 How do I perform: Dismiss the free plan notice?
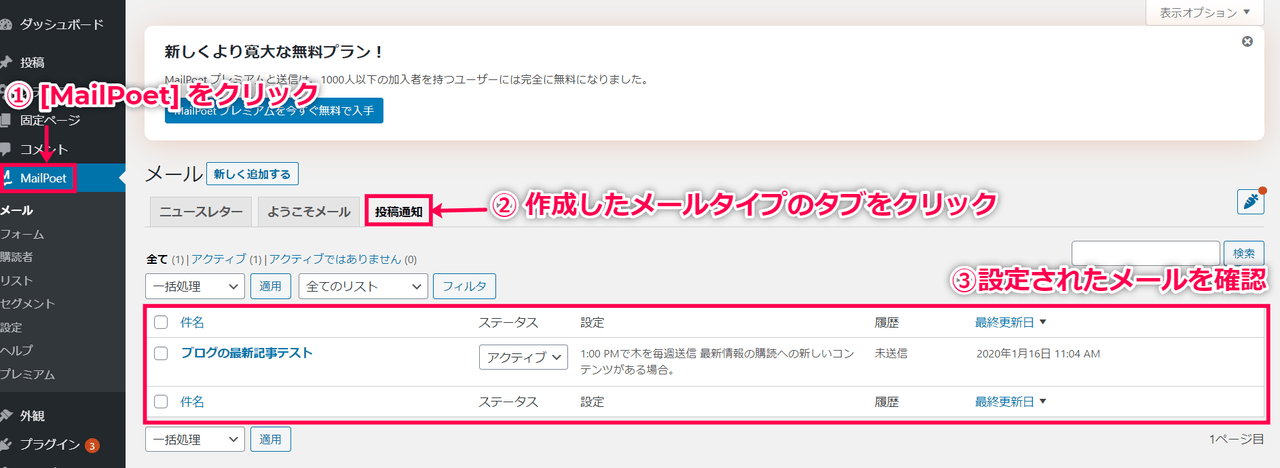point(1247,42)
